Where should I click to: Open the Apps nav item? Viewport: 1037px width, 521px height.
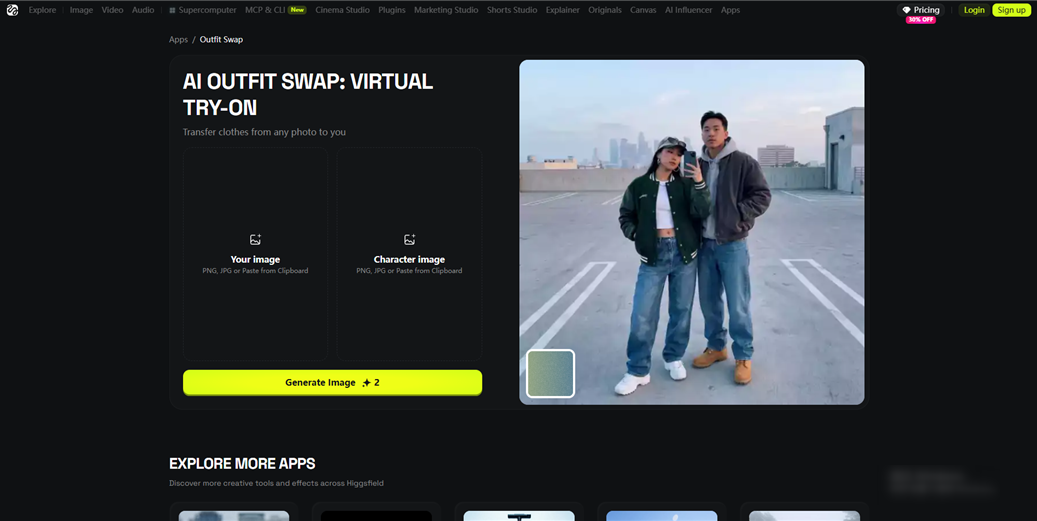[730, 10]
